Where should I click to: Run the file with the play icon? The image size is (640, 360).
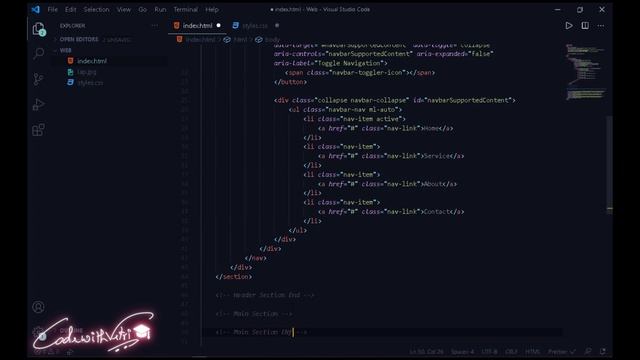pos(569,25)
